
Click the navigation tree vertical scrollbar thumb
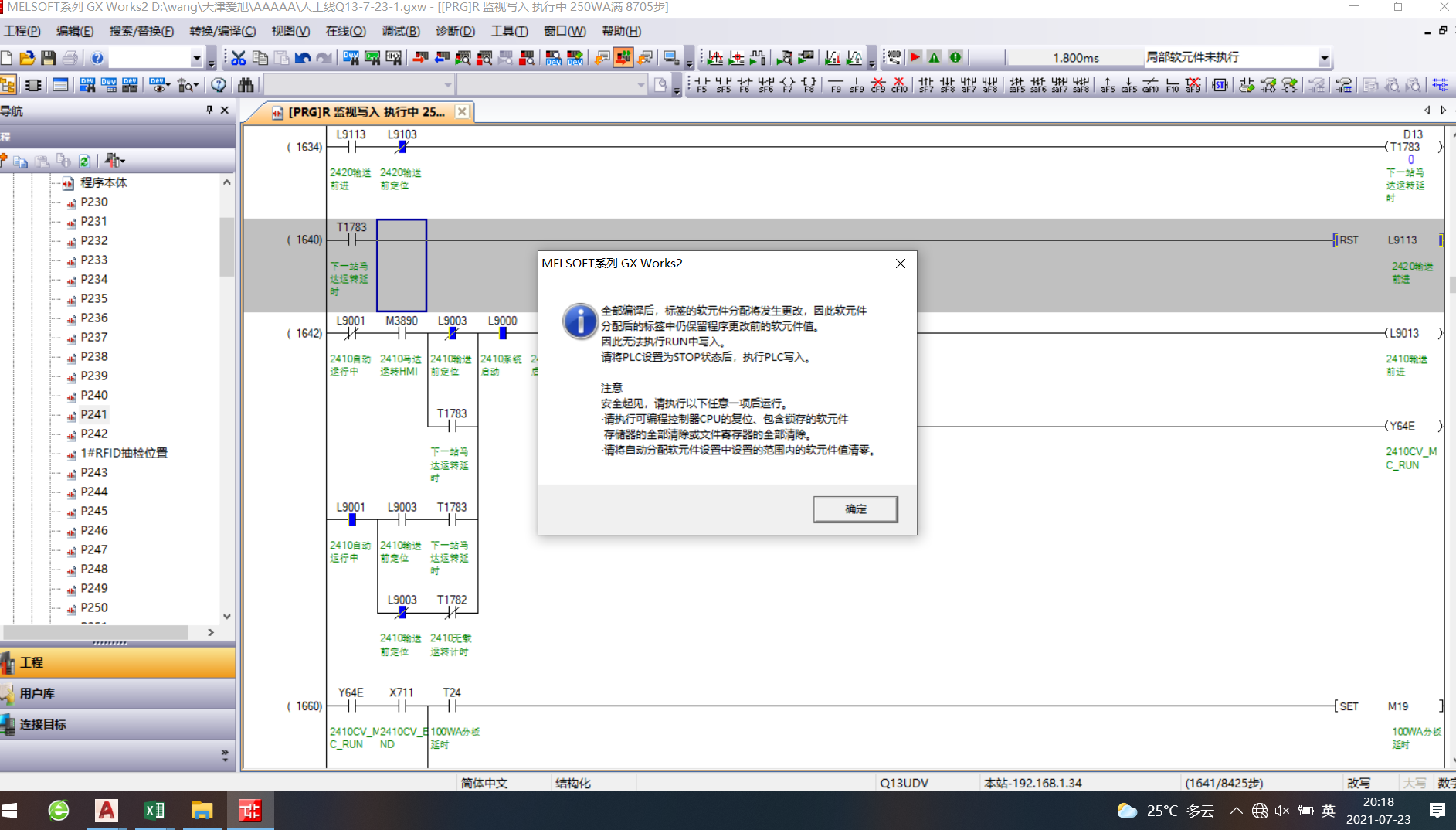click(x=226, y=247)
